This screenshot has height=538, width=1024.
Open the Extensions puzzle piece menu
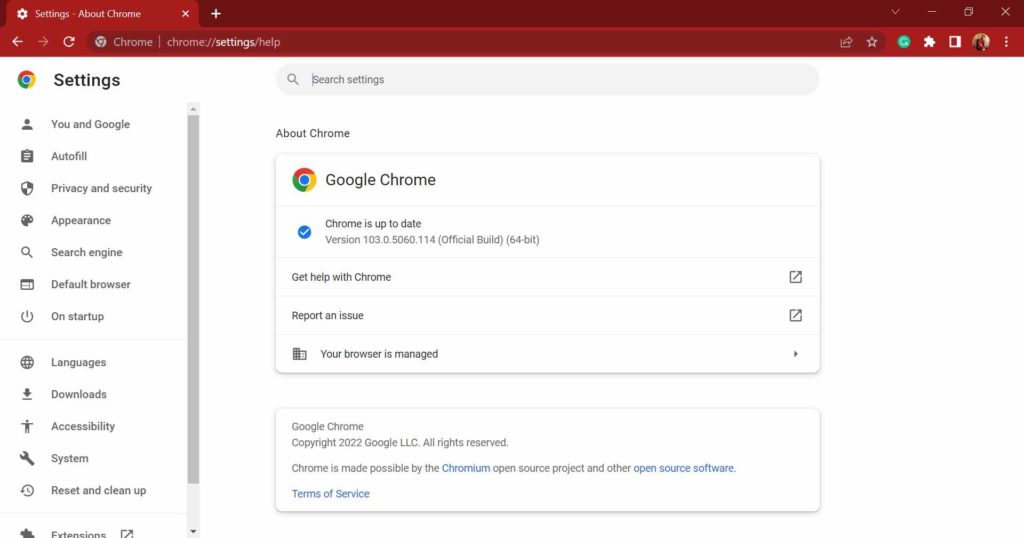point(929,42)
